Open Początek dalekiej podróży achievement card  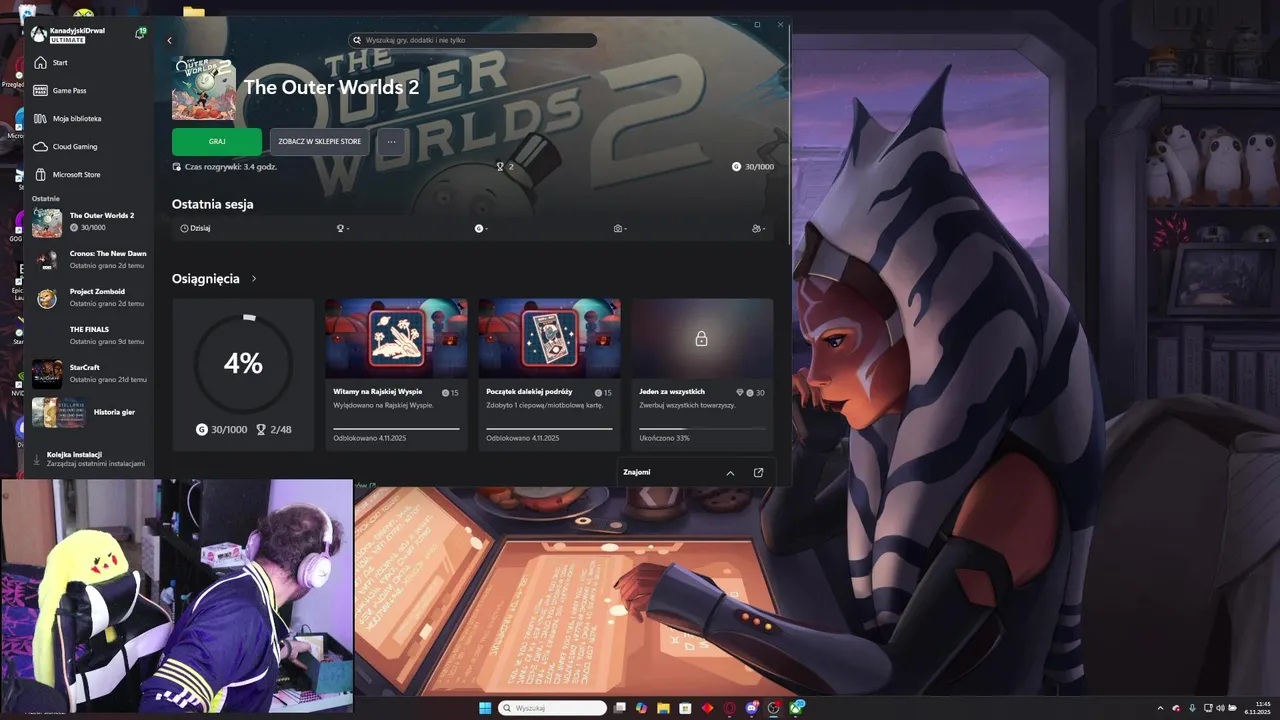tap(549, 374)
